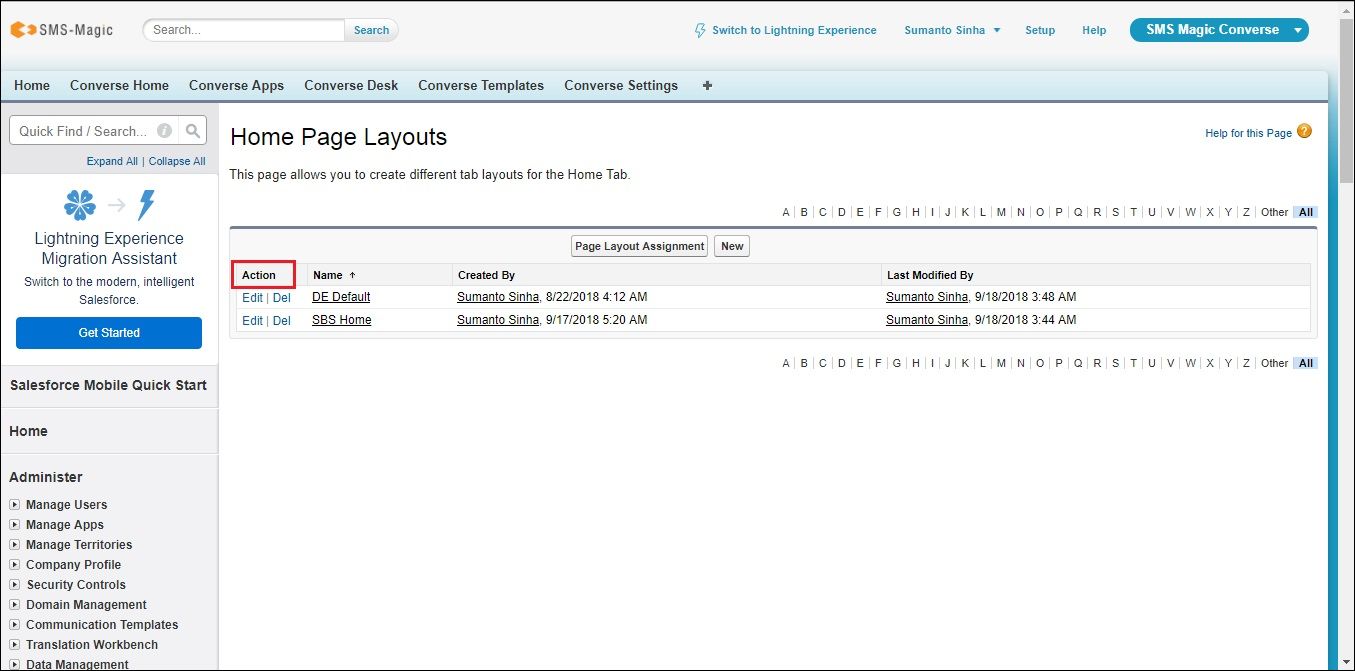Expand the Manage Territories section
Image resolution: width=1355 pixels, height=671 pixels.
pos(15,545)
